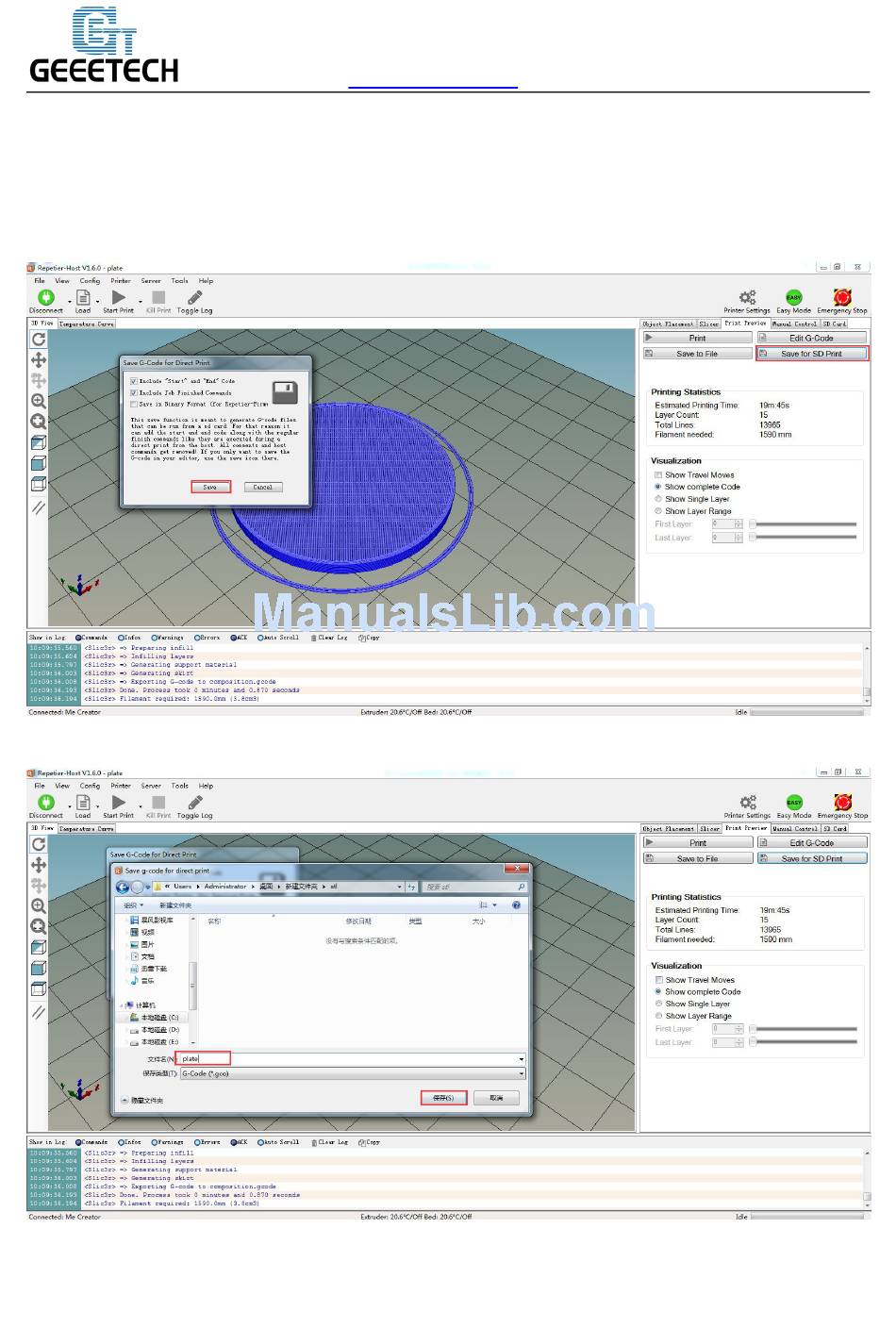Screen dimensions: 896x1328
Task: Open file name dropdown arrow in save dialog
Action: [521, 1059]
